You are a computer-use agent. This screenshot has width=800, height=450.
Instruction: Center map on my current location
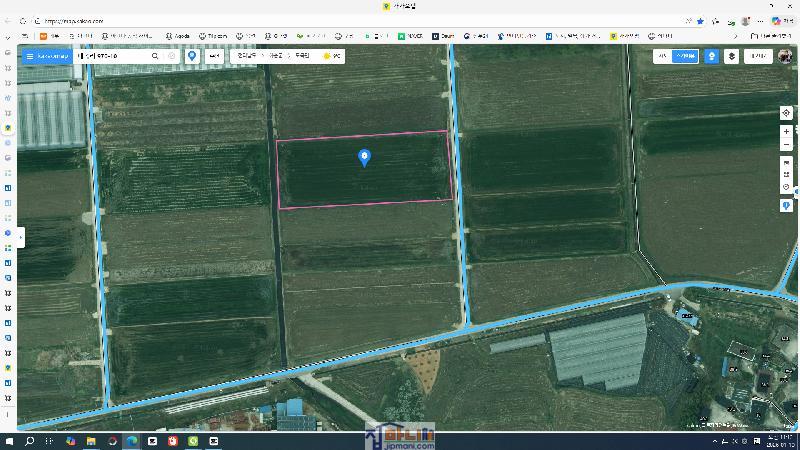click(786, 113)
